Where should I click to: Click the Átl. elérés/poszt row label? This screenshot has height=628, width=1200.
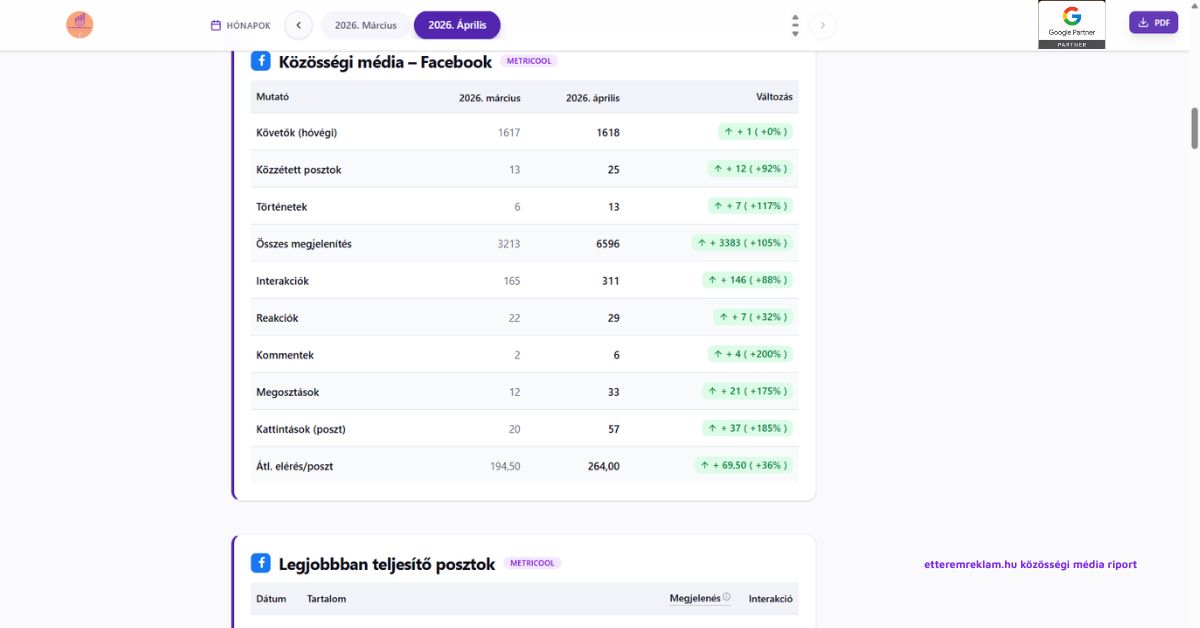pyautogui.click(x=295, y=466)
